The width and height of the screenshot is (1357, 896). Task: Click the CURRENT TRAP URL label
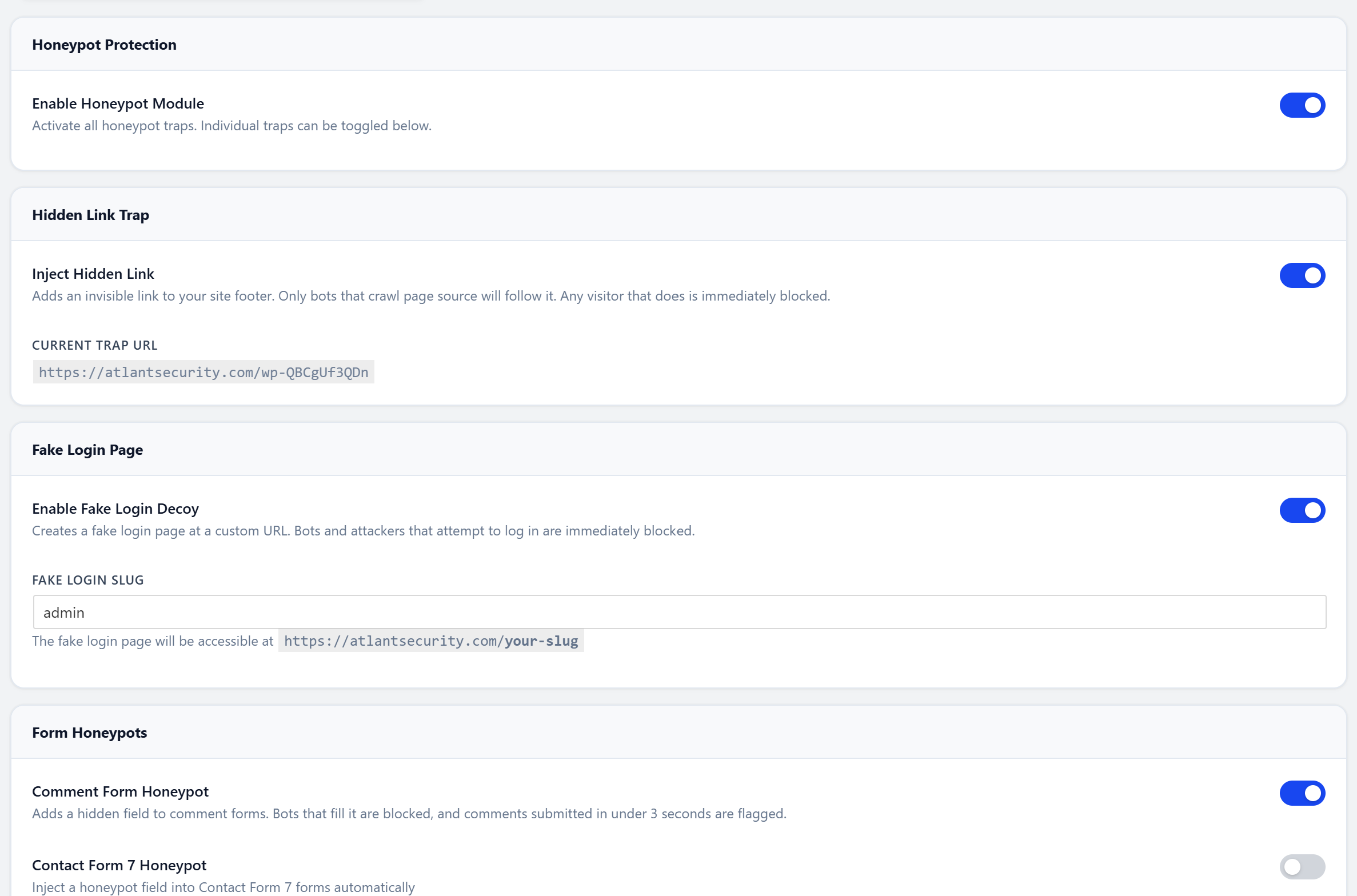pos(94,345)
